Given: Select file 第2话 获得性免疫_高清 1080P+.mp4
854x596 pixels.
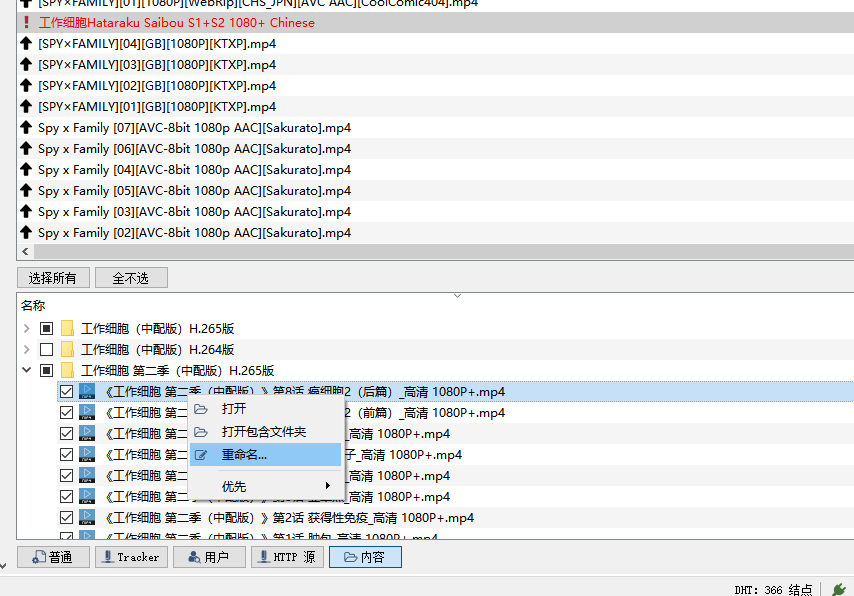Looking at the screenshot, I should click(290, 518).
